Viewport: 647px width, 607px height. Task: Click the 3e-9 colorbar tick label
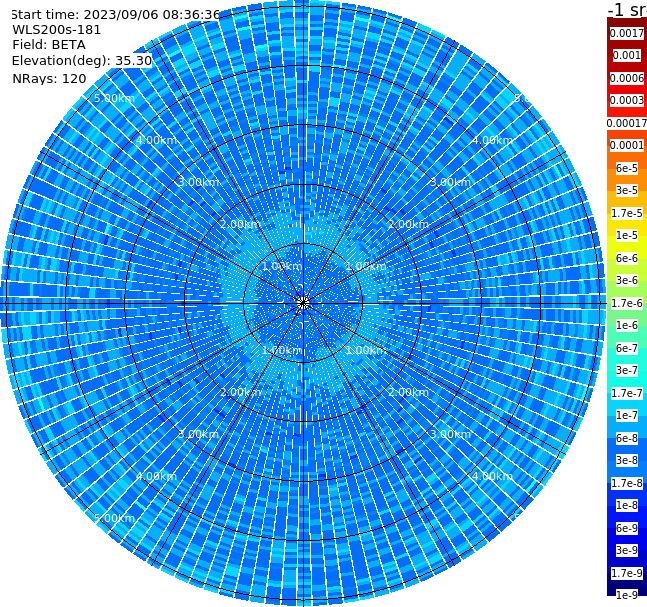(627, 550)
